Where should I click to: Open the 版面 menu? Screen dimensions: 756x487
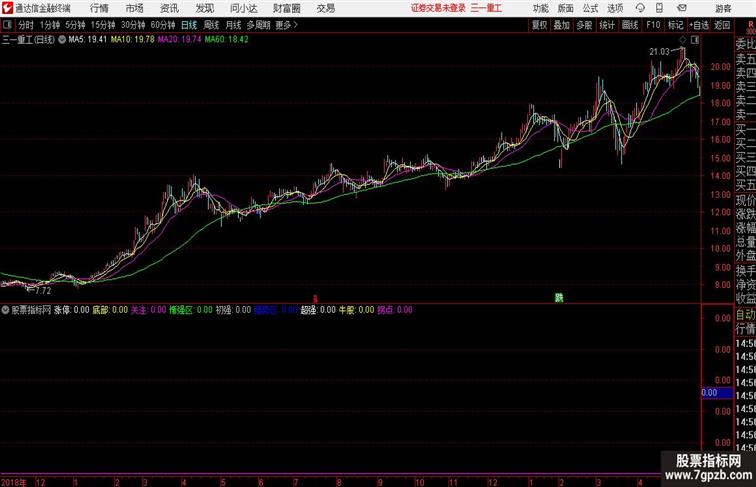coord(566,8)
